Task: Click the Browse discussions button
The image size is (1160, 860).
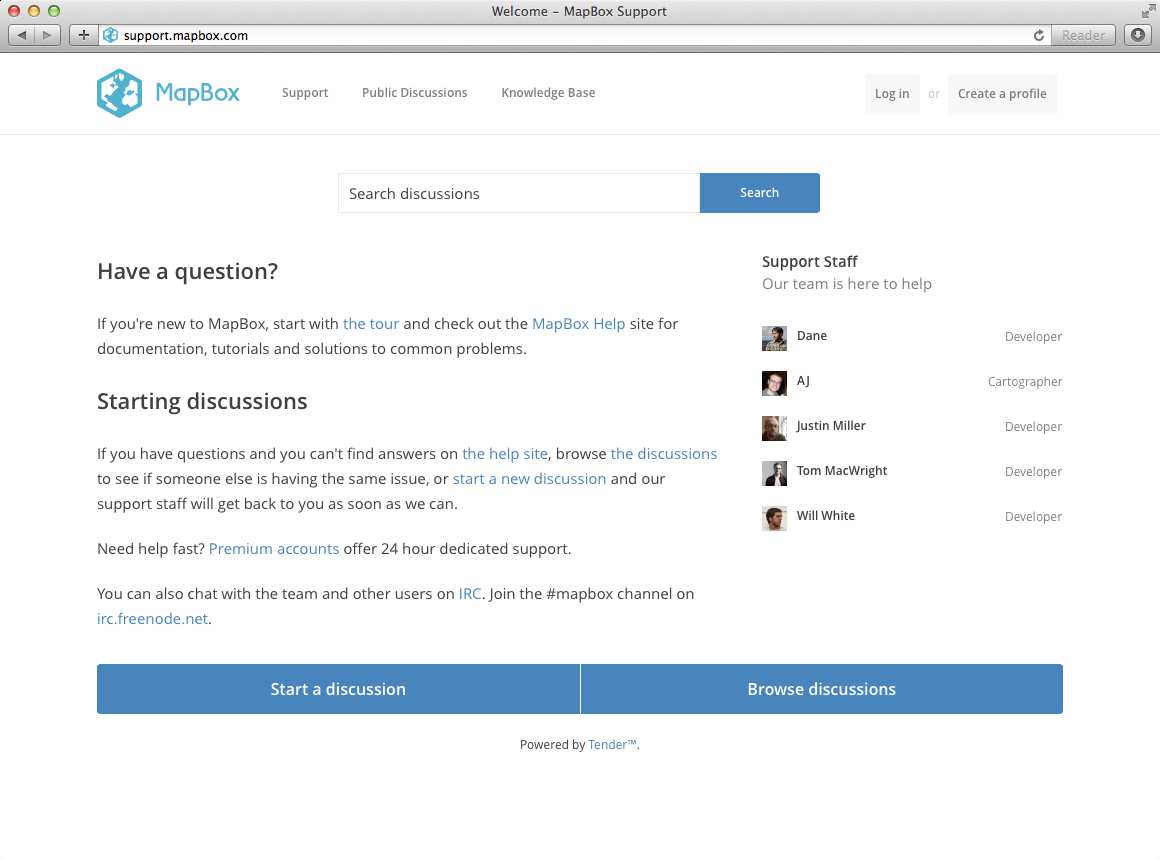Action: 822,689
